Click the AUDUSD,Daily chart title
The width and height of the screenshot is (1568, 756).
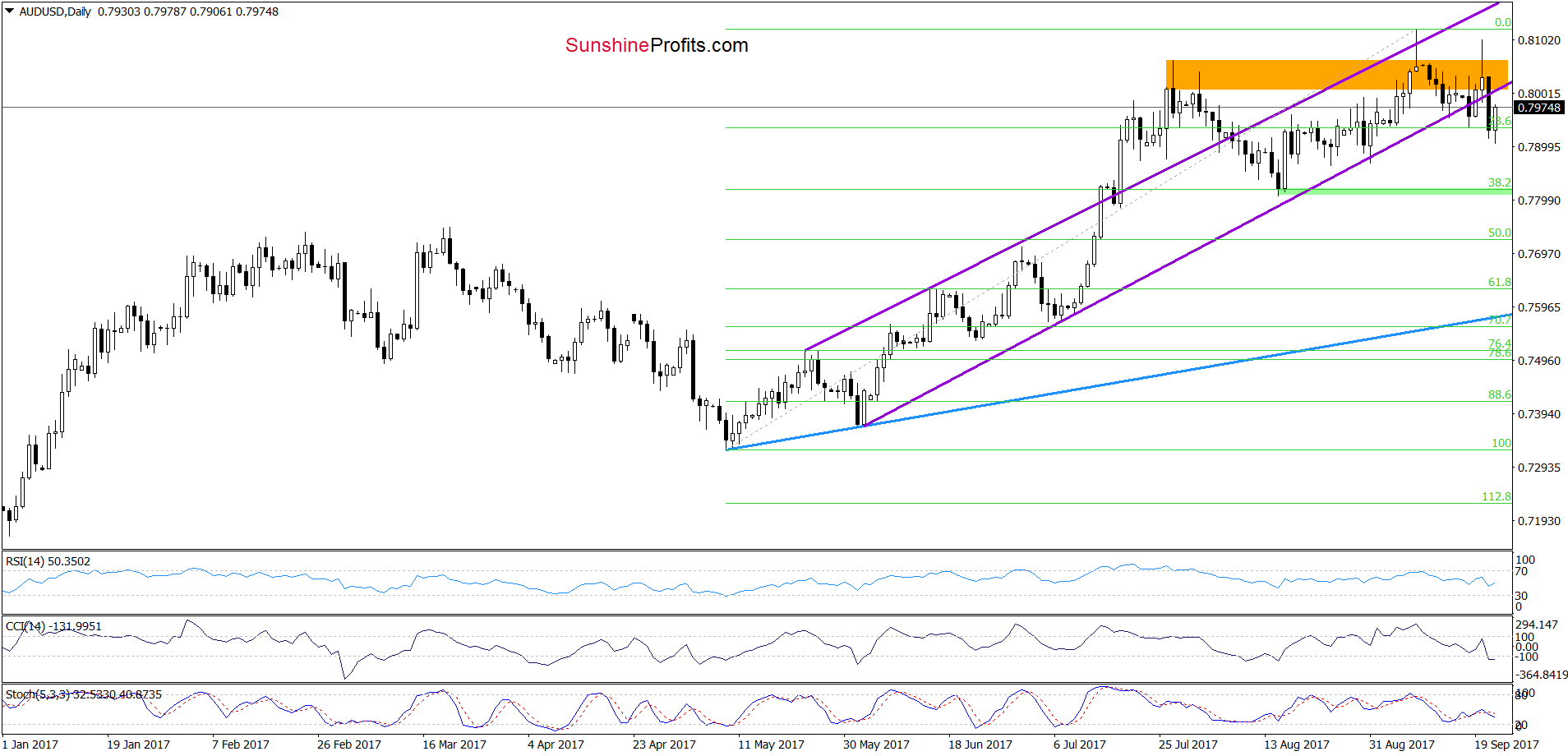click(x=55, y=12)
